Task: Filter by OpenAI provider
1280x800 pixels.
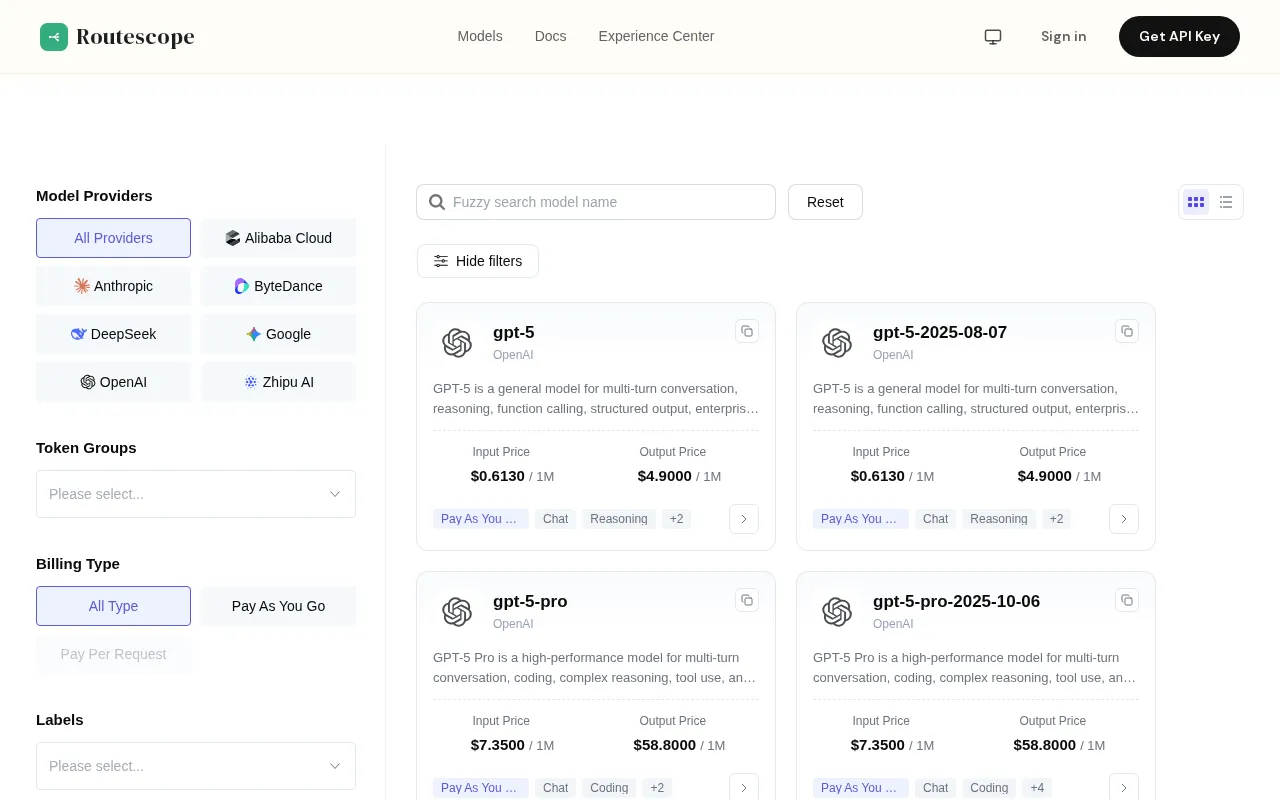Action: point(113,382)
